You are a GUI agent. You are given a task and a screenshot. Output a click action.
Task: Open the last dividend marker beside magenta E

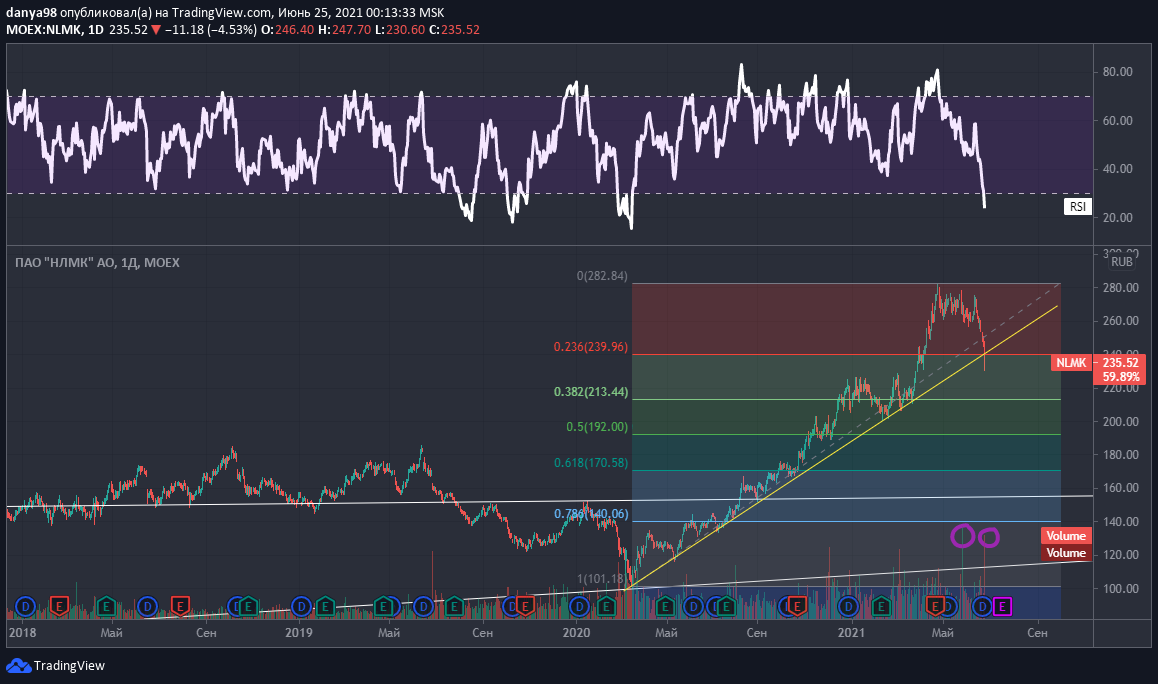click(x=982, y=606)
